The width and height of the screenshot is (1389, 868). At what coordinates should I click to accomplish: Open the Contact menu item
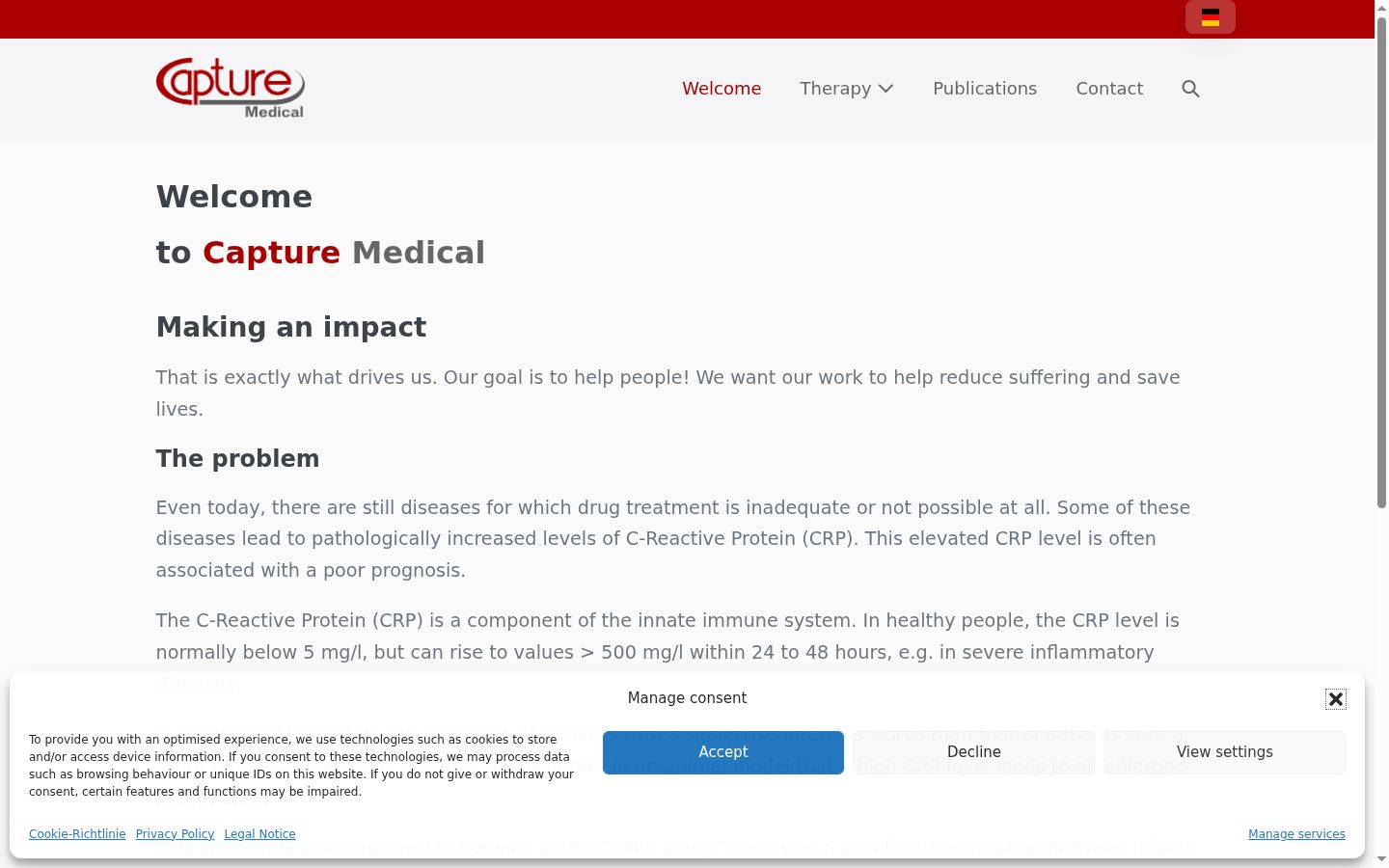coord(1109,89)
